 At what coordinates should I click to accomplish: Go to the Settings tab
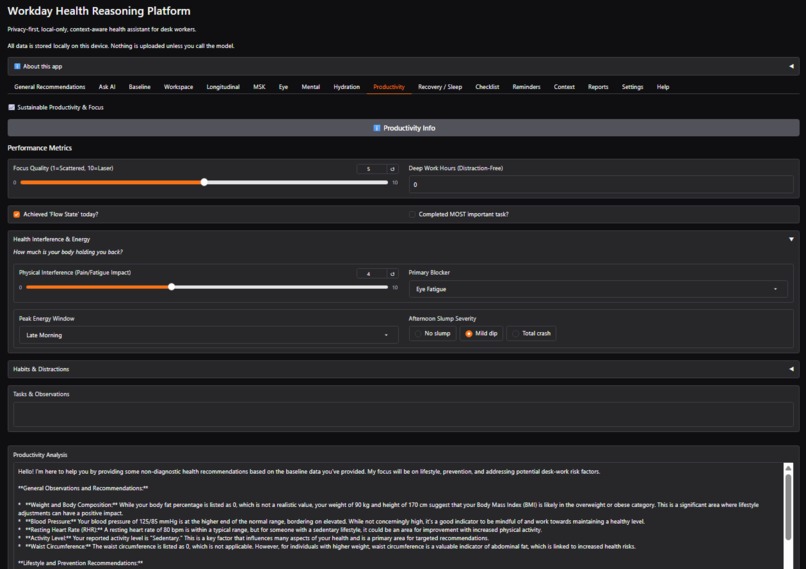pyautogui.click(x=632, y=87)
